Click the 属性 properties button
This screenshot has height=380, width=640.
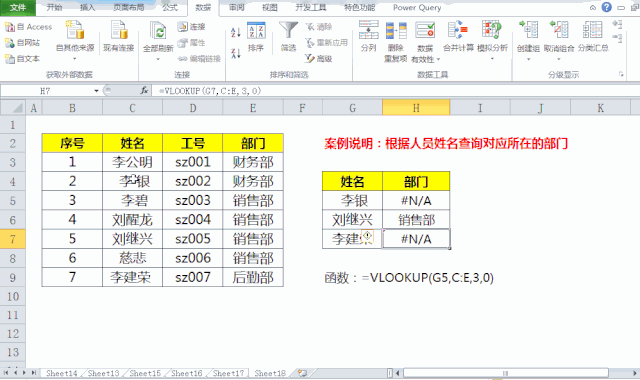(x=191, y=42)
